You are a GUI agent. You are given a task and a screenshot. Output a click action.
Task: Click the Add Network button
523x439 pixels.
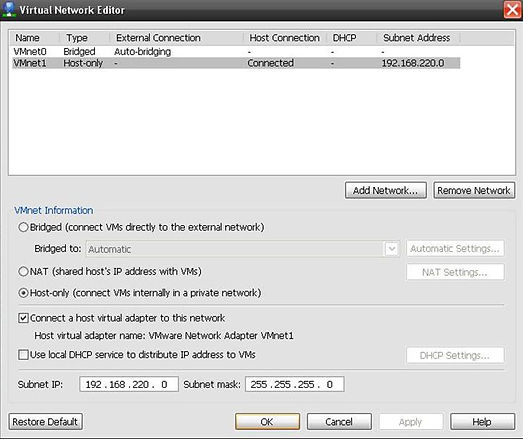click(x=386, y=190)
